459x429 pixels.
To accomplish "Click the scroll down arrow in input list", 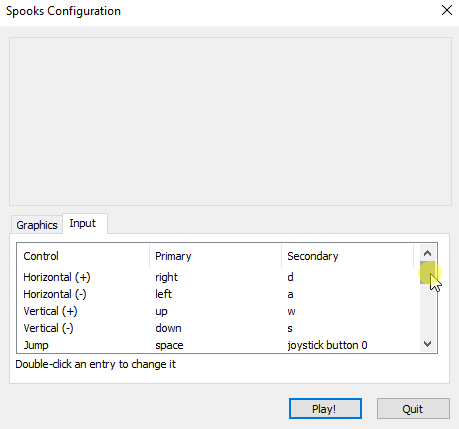I will [x=427, y=344].
